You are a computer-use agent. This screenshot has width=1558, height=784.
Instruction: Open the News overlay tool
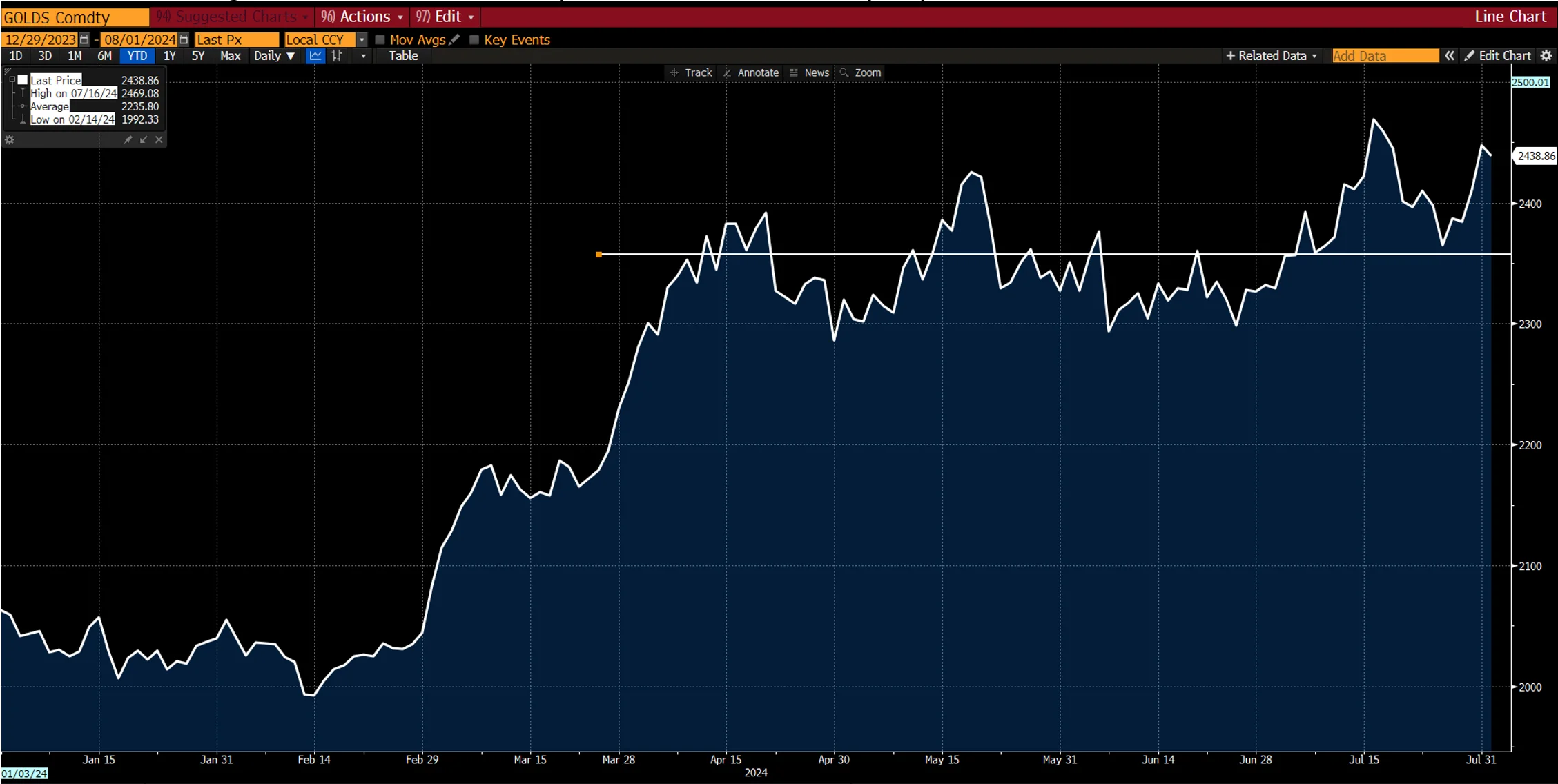pyautogui.click(x=810, y=72)
